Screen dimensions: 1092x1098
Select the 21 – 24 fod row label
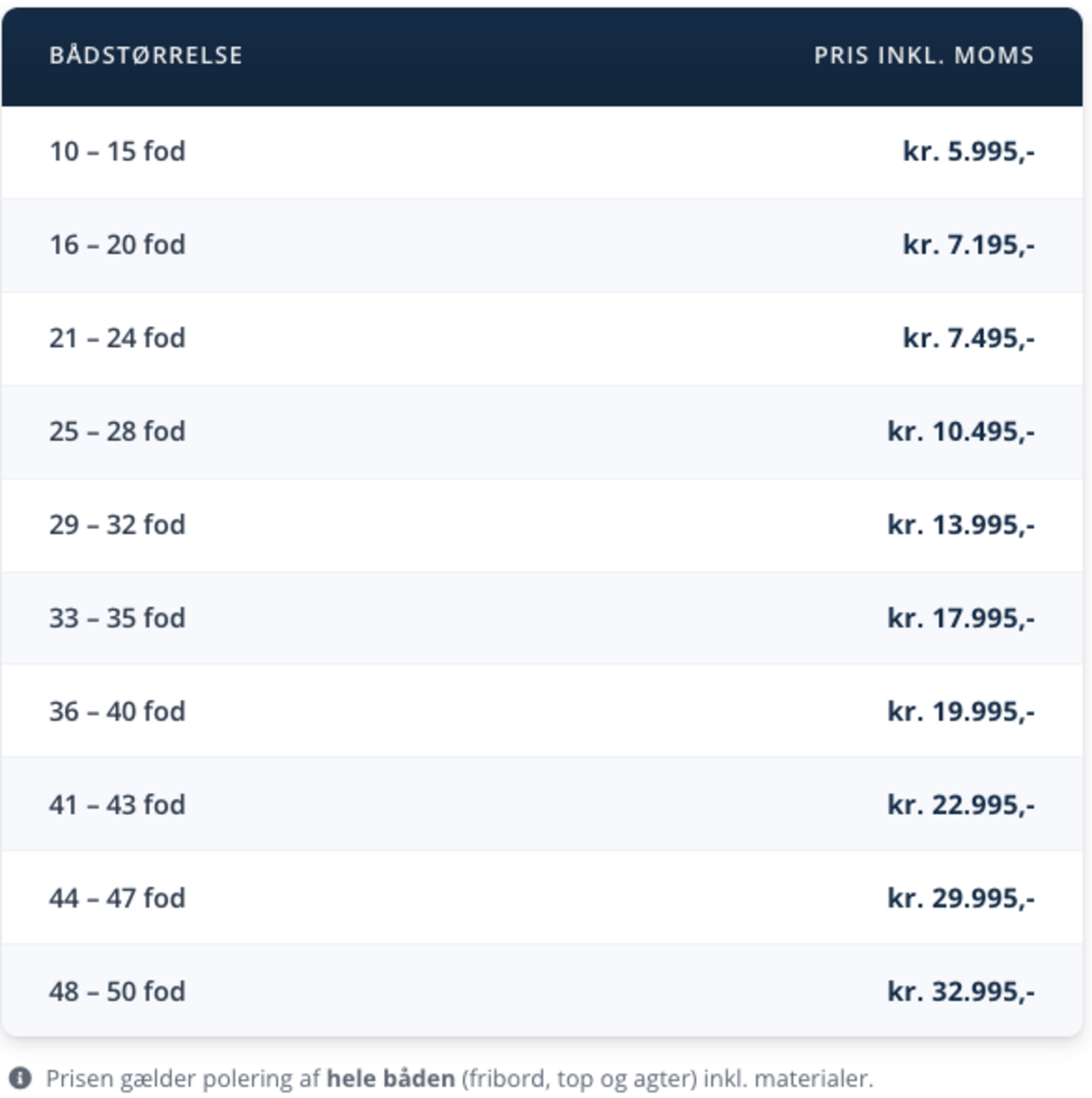117,339
